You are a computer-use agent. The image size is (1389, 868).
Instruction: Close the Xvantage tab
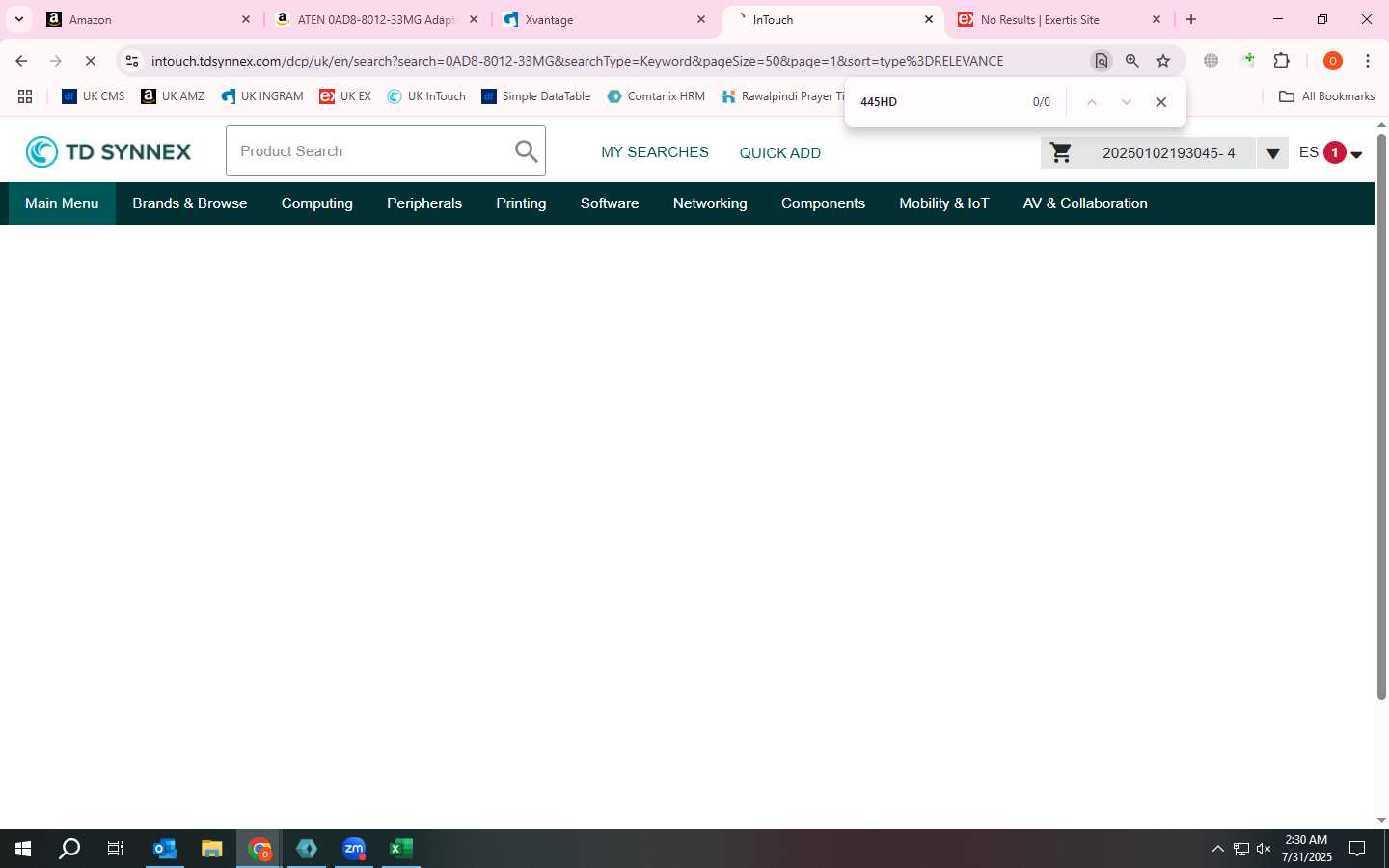click(x=701, y=19)
